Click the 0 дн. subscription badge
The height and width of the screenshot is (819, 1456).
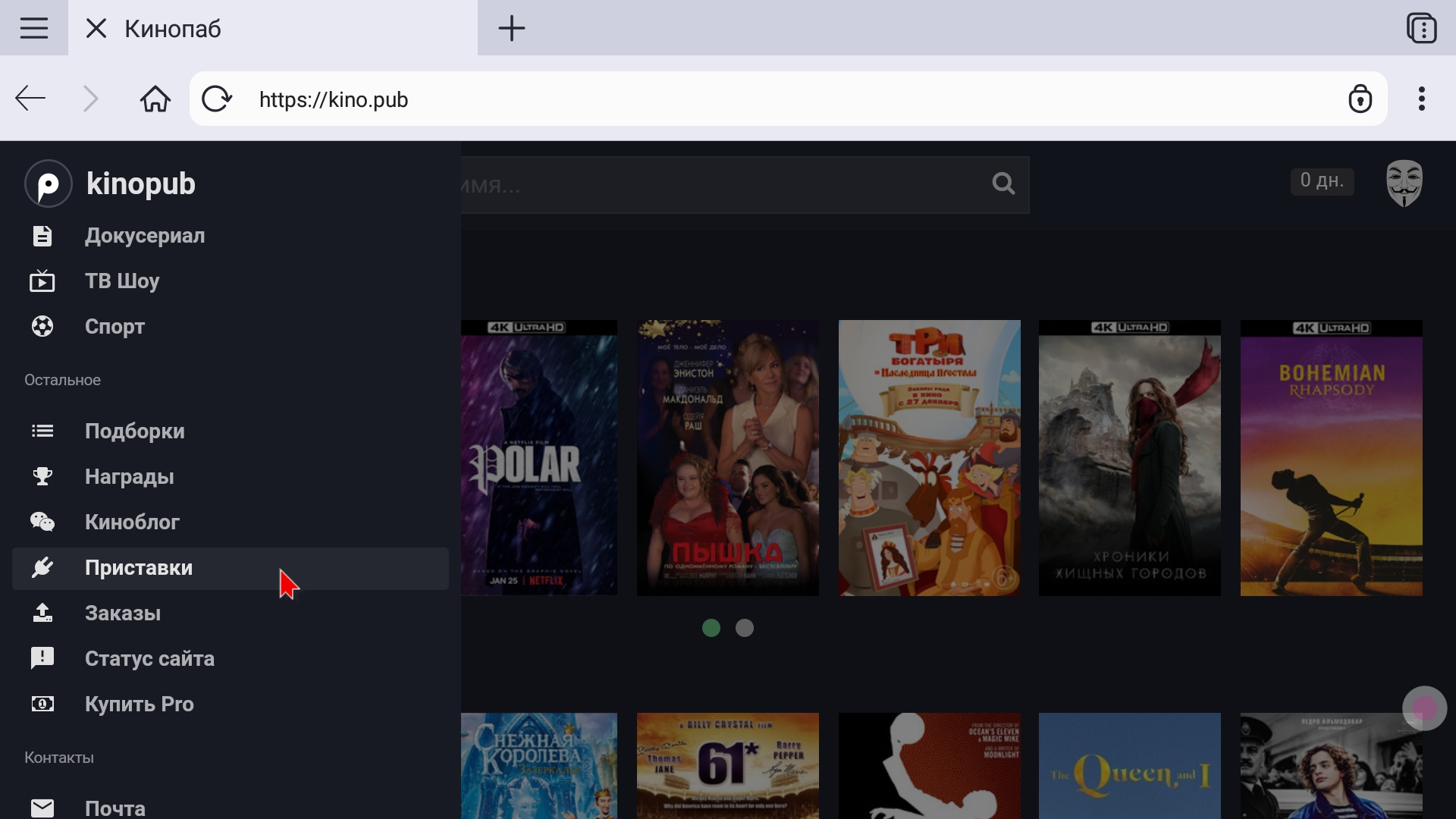click(x=1322, y=180)
